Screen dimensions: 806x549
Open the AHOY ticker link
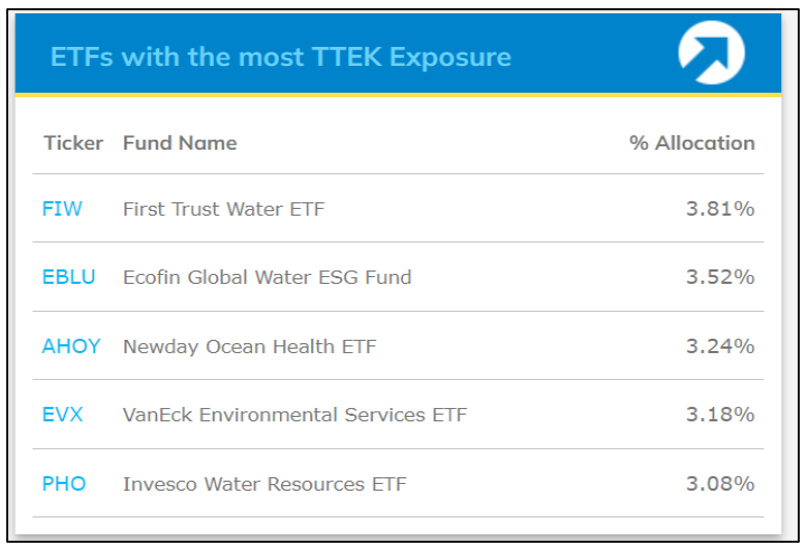pyautogui.click(x=71, y=346)
